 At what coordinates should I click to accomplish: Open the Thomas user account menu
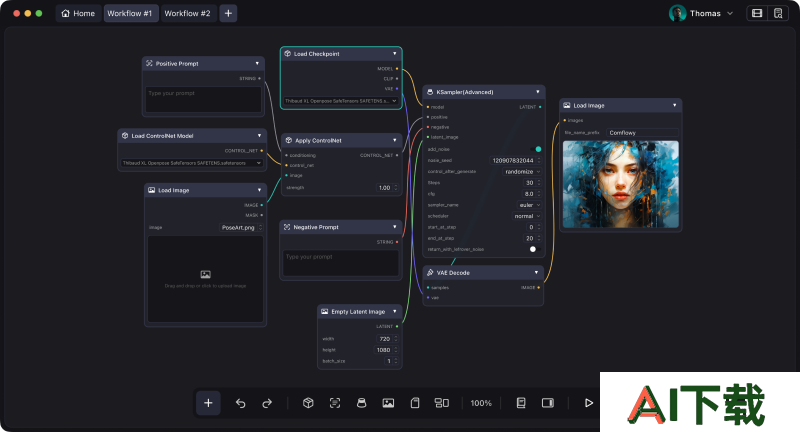coord(702,13)
